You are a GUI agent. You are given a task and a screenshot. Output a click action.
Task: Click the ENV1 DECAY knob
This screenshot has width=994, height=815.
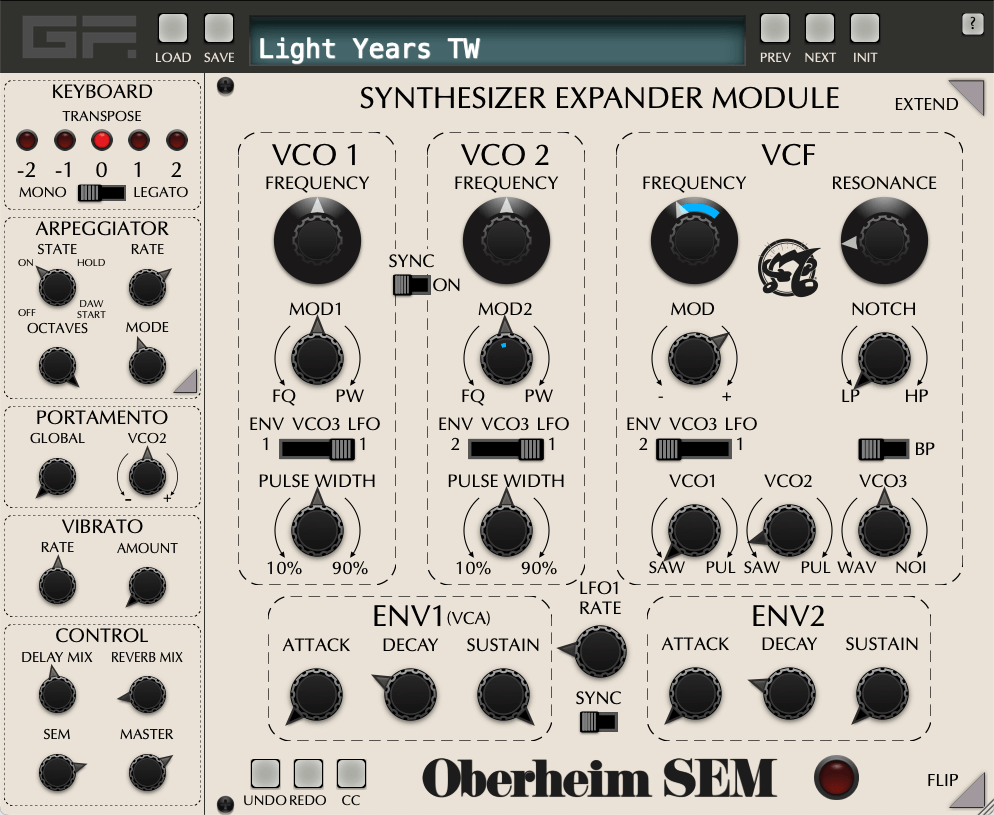click(410, 695)
